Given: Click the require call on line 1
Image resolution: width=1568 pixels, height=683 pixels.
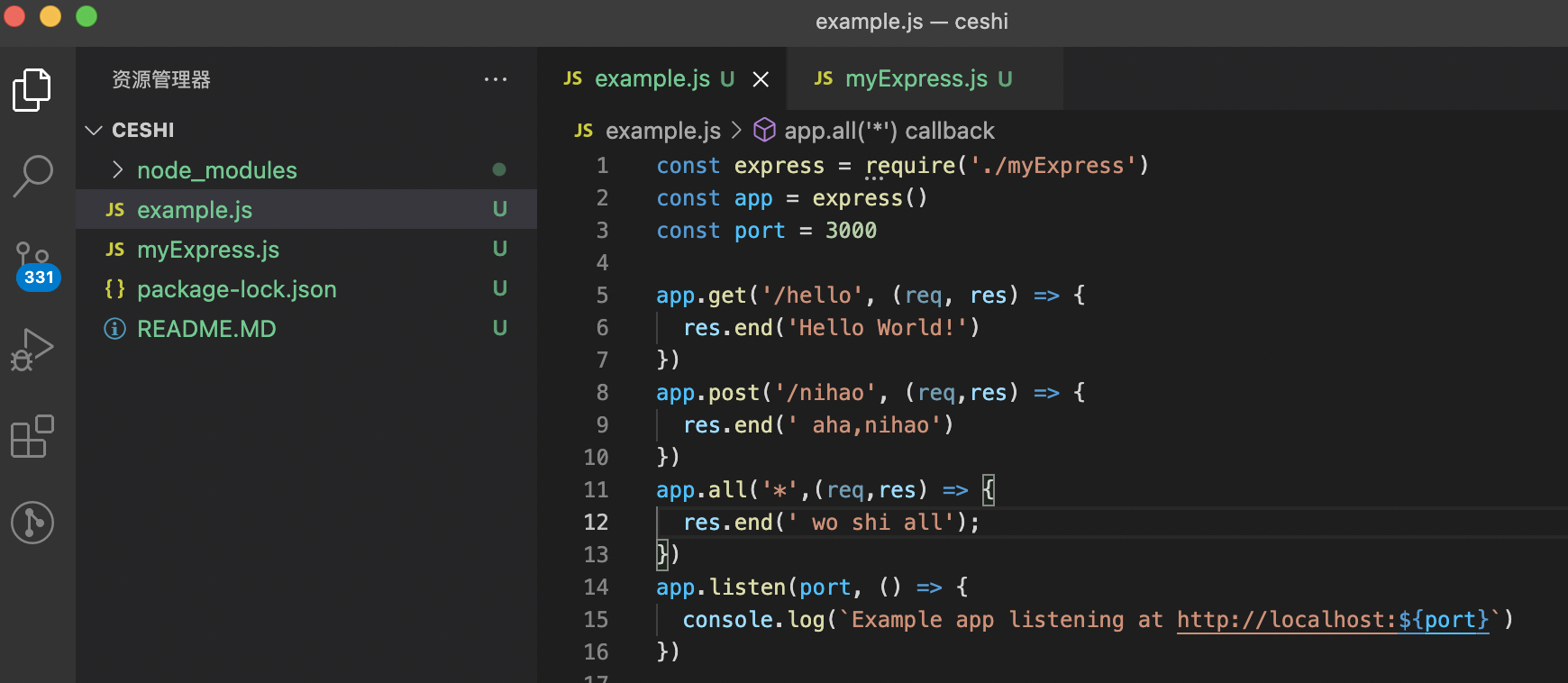Looking at the screenshot, I should pos(910,166).
